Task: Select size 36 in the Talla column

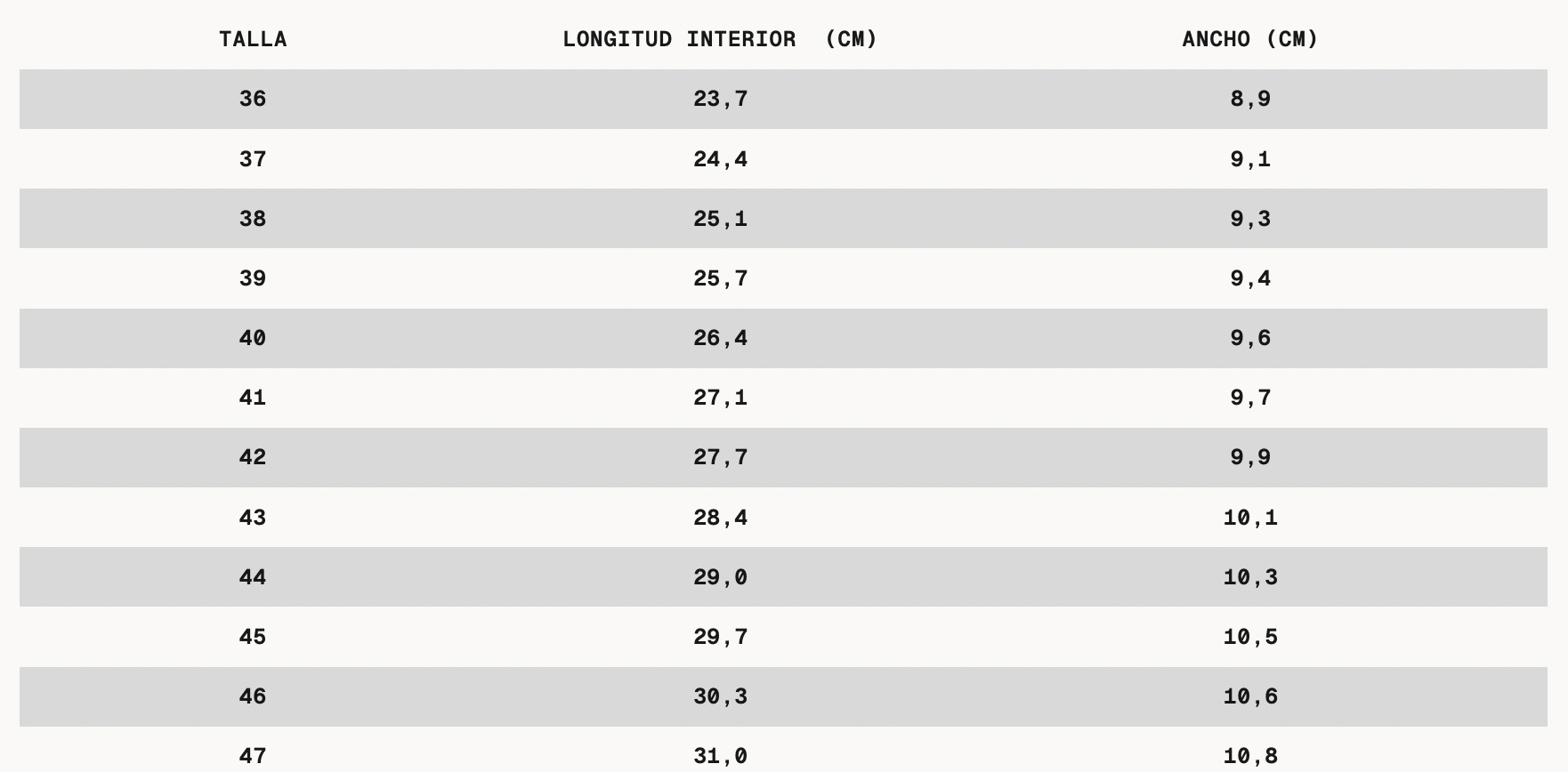Action: point(253,99)
